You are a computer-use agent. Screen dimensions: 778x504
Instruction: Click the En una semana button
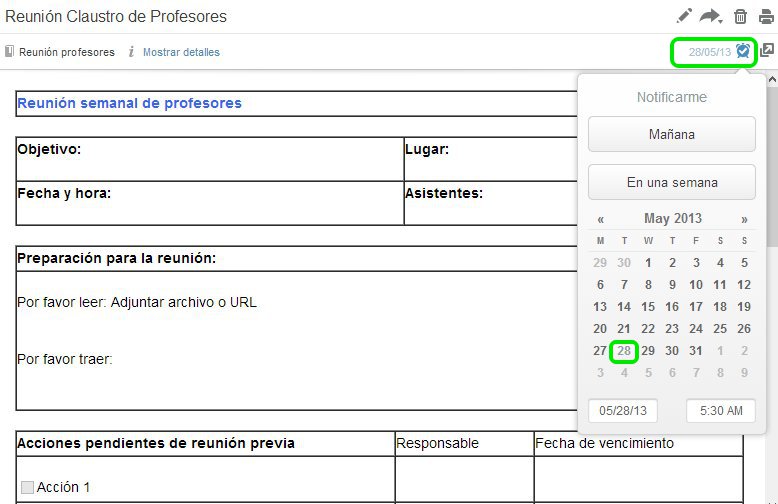tap(672, 183)
